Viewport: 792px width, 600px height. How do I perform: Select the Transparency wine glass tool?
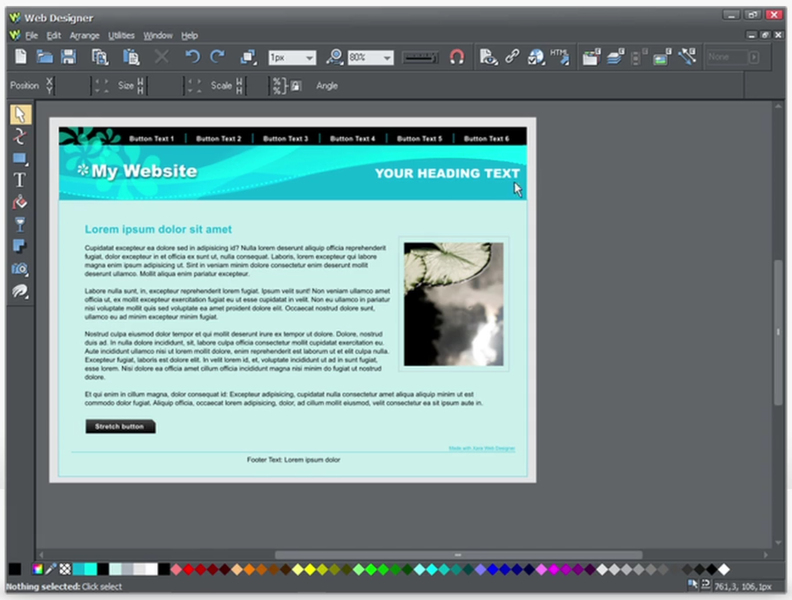coord(19,224)
